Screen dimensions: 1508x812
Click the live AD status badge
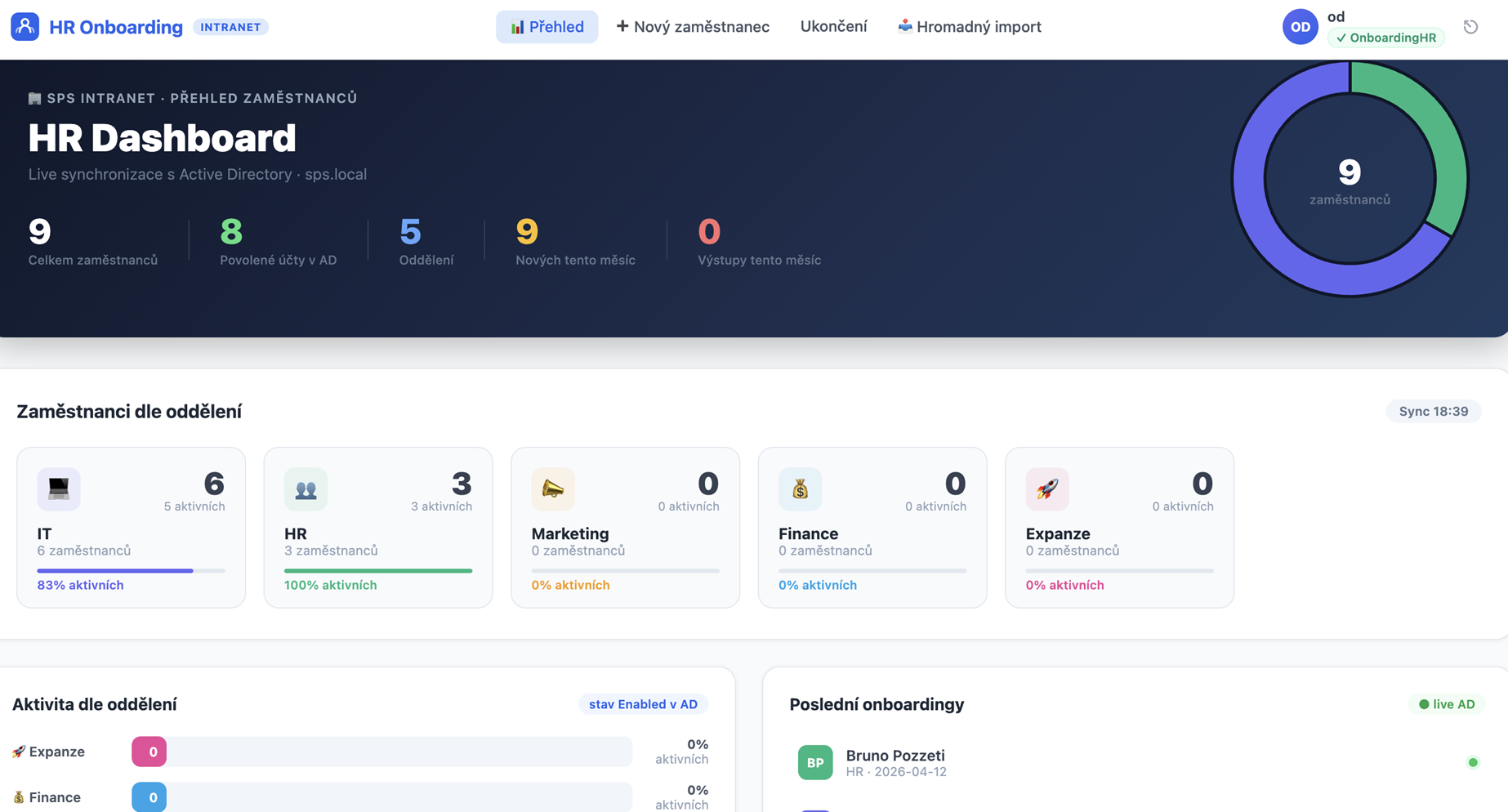pos(1447,704)
